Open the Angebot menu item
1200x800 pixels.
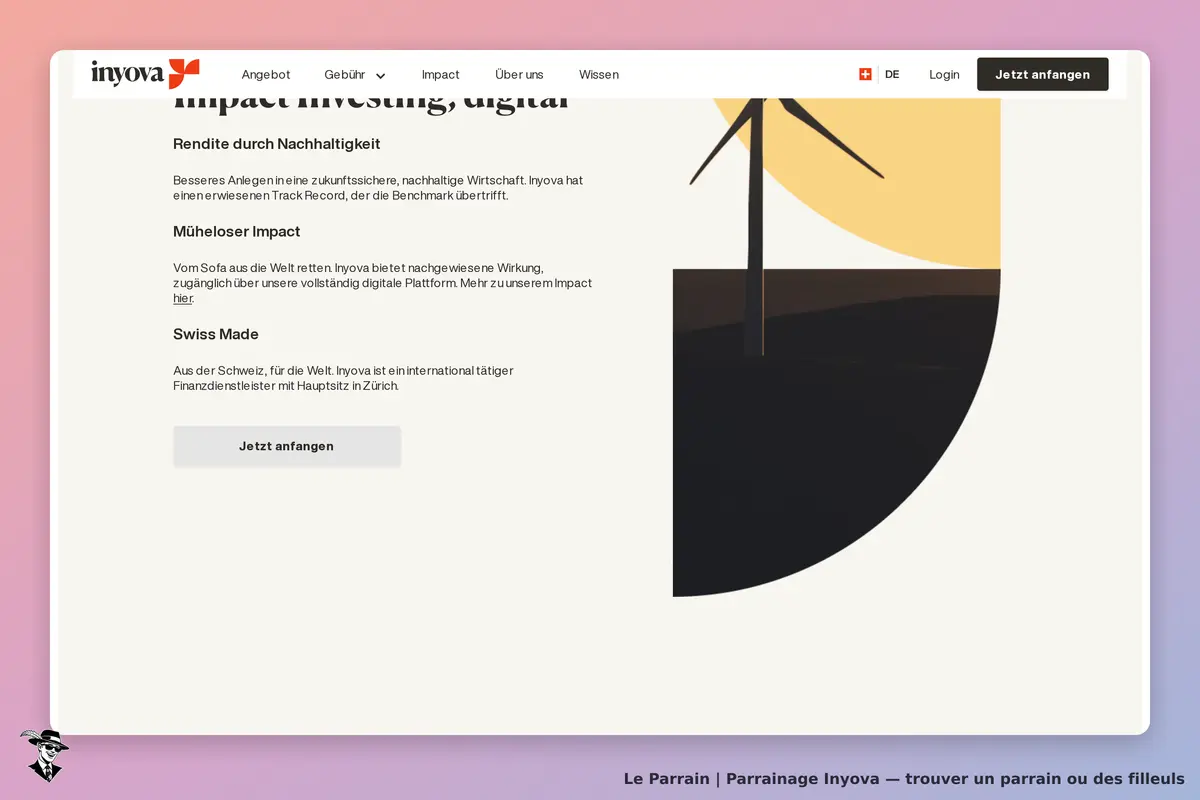[x=266, y=75]
